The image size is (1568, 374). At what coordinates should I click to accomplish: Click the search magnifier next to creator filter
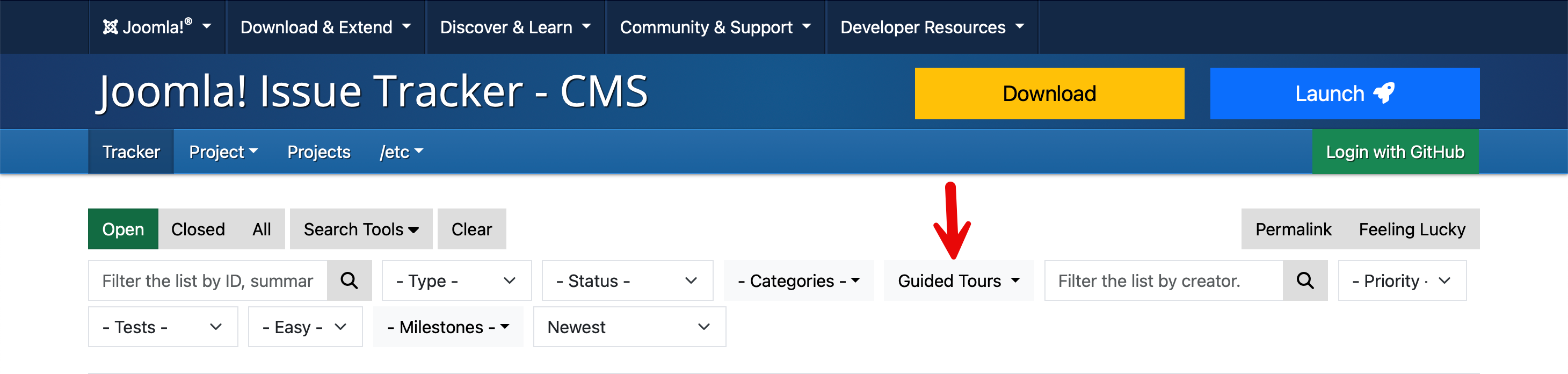(x=1304, y=280)
